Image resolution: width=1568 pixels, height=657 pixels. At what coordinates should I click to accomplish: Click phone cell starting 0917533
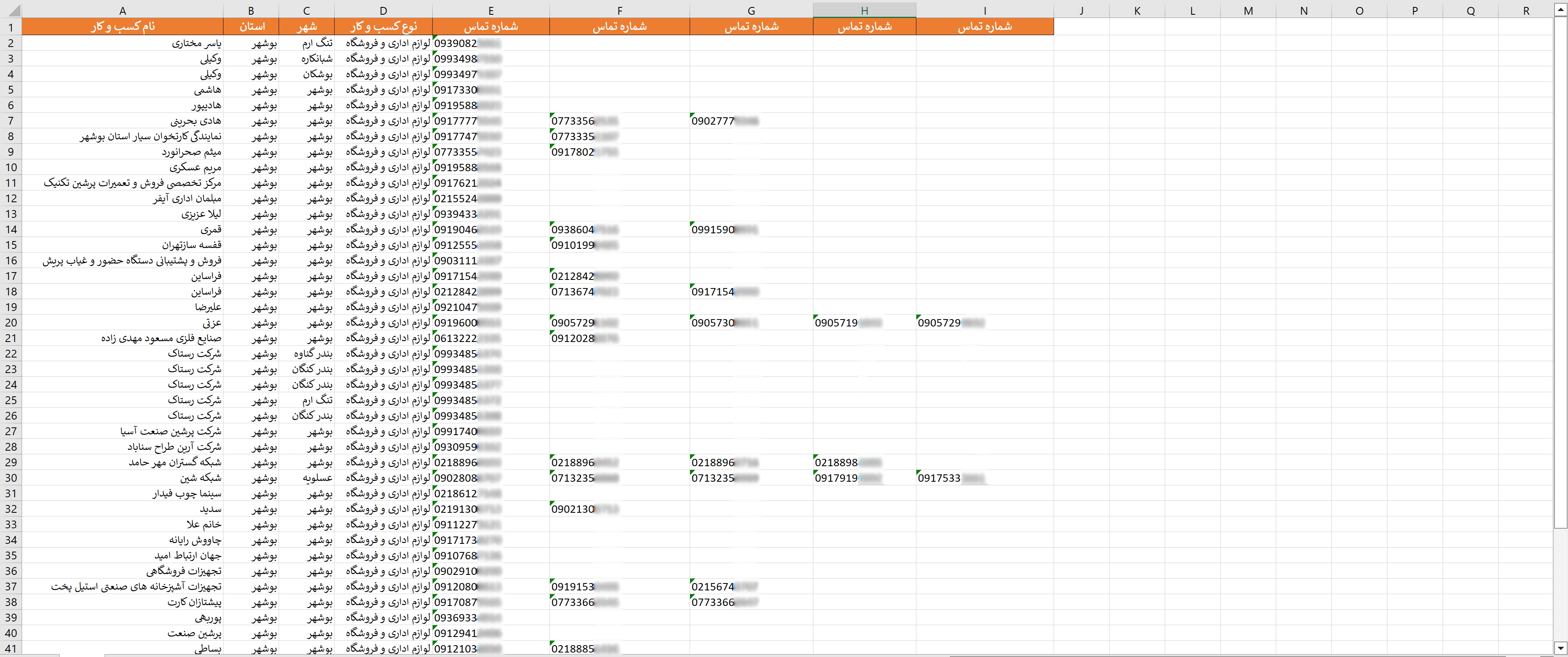[x=985, y=478]
